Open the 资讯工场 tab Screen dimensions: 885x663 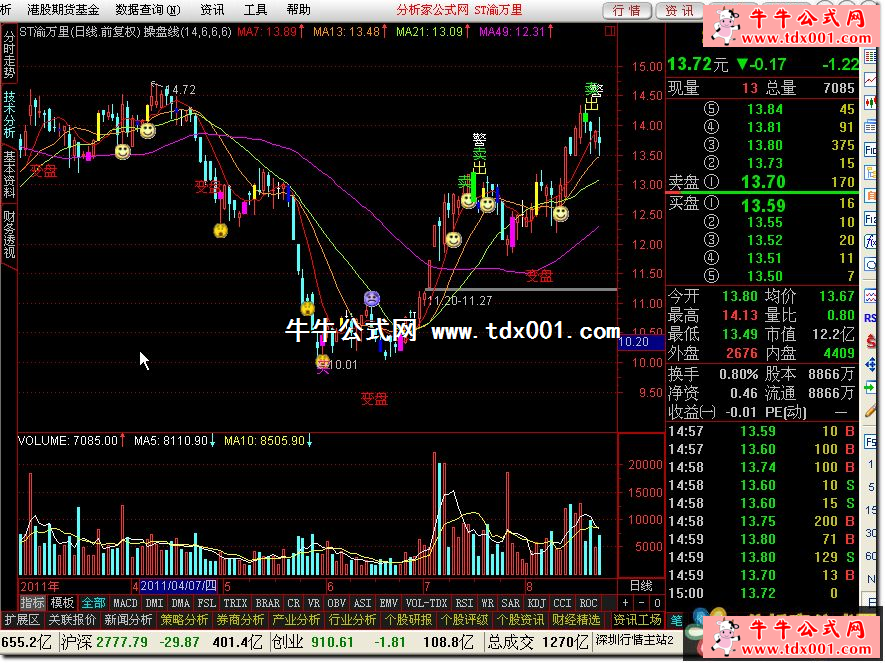[637, 621]
